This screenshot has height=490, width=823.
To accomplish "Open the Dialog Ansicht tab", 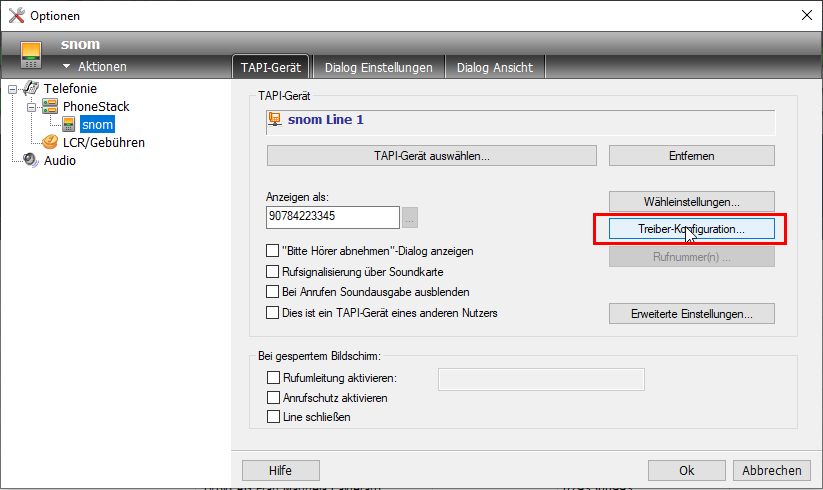I will tap(494, 67).
